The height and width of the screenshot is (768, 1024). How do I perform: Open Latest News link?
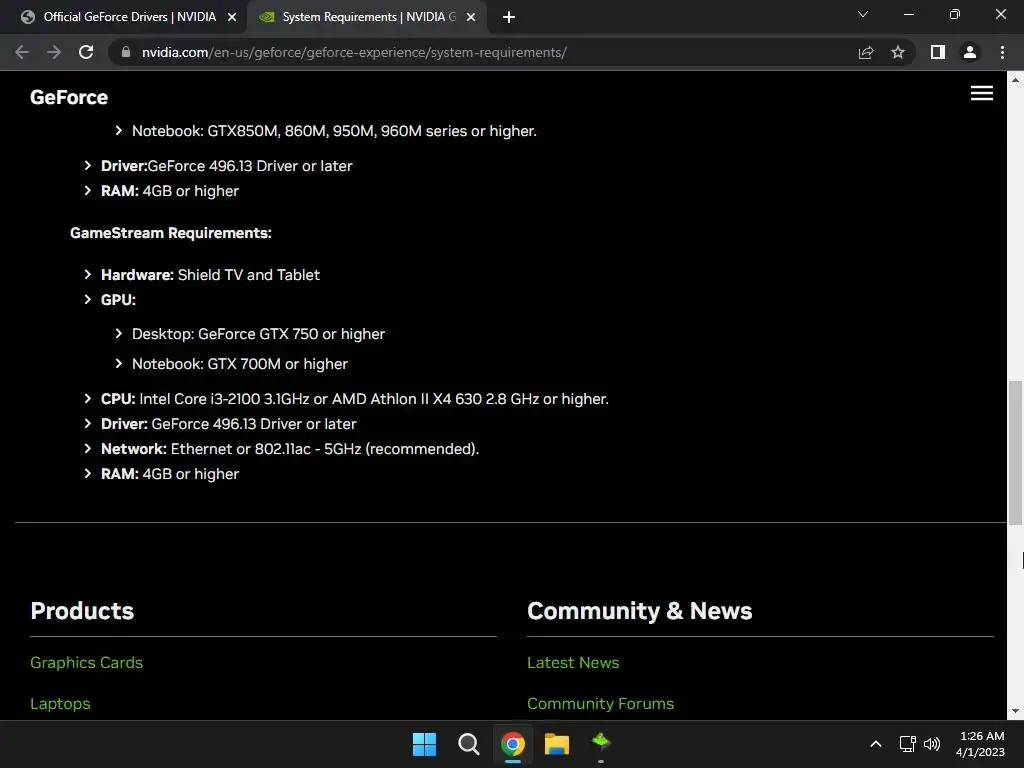[x=573, y=662]
